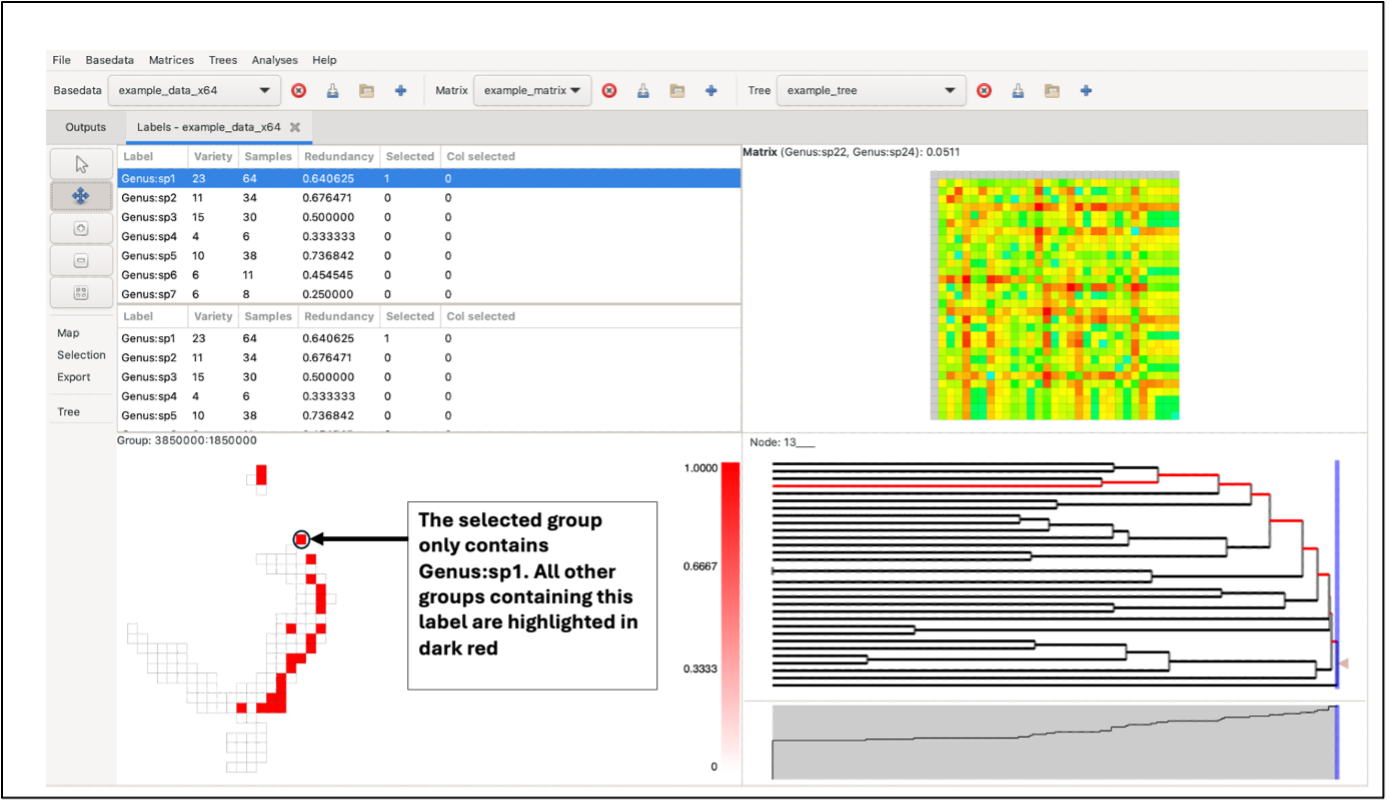Click the blue plus icon beside Matrix

pos(711,90)
